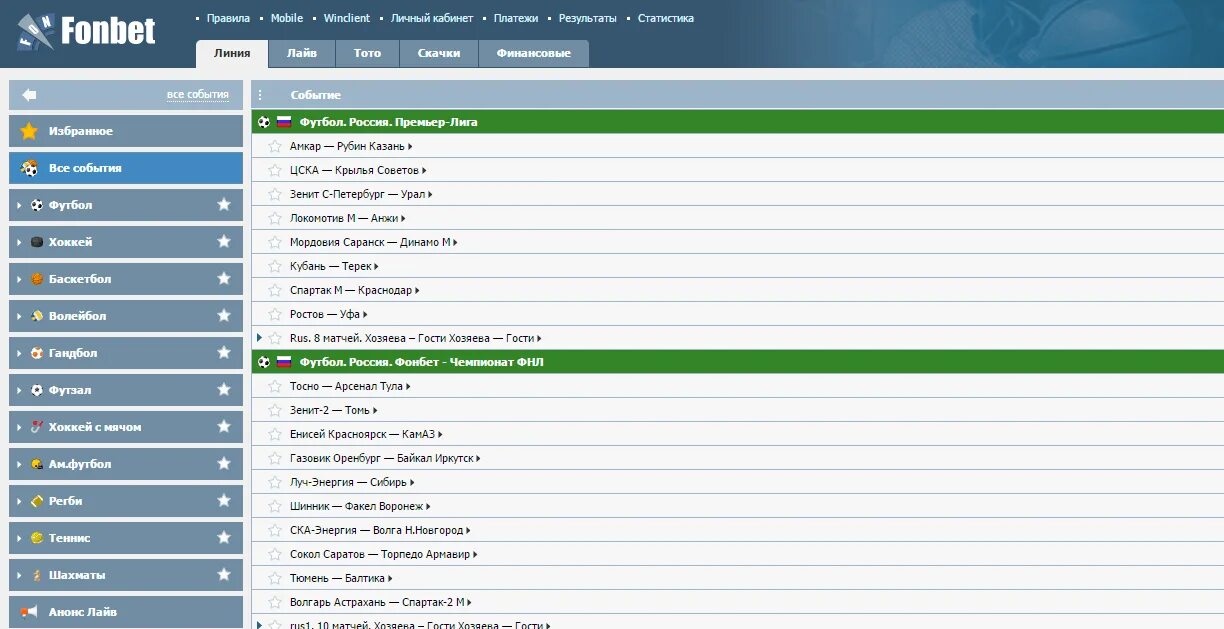Click the Событие column header
This screenshot has width=1224, height=629.
pos(316,95)
